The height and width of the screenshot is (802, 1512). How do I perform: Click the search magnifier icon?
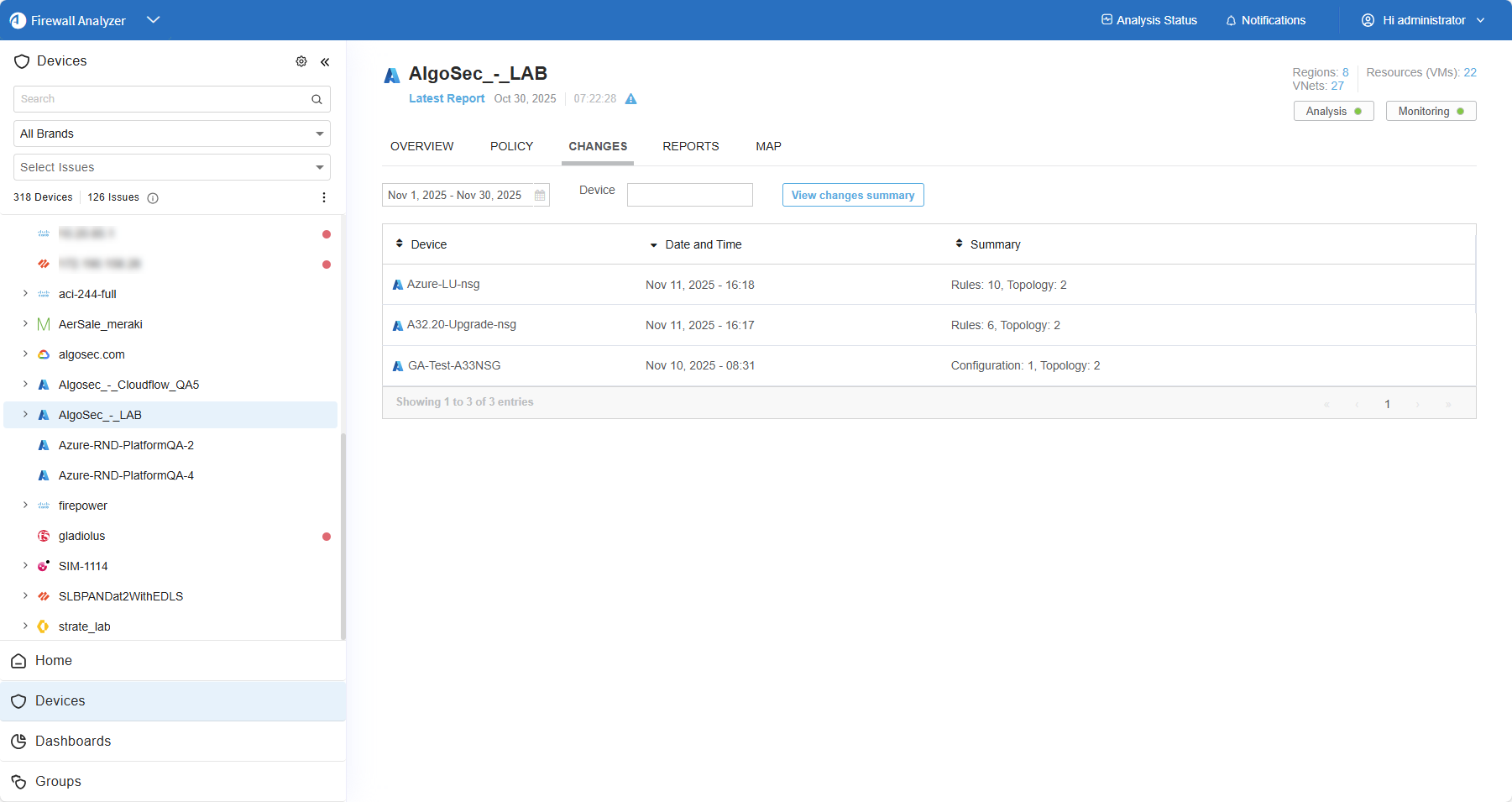point(317,99)
